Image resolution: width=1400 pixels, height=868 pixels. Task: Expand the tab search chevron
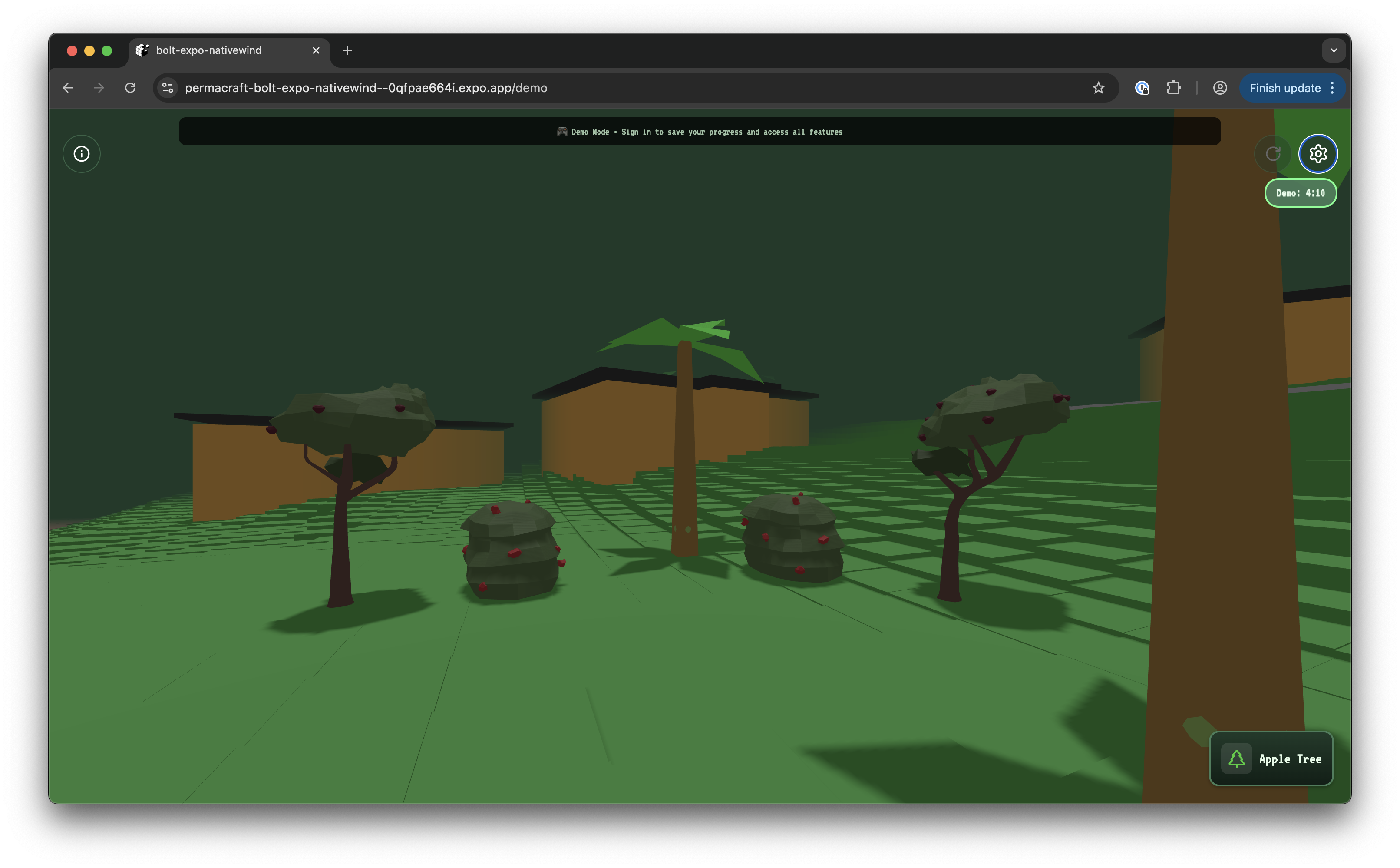tap(1334, 50)
